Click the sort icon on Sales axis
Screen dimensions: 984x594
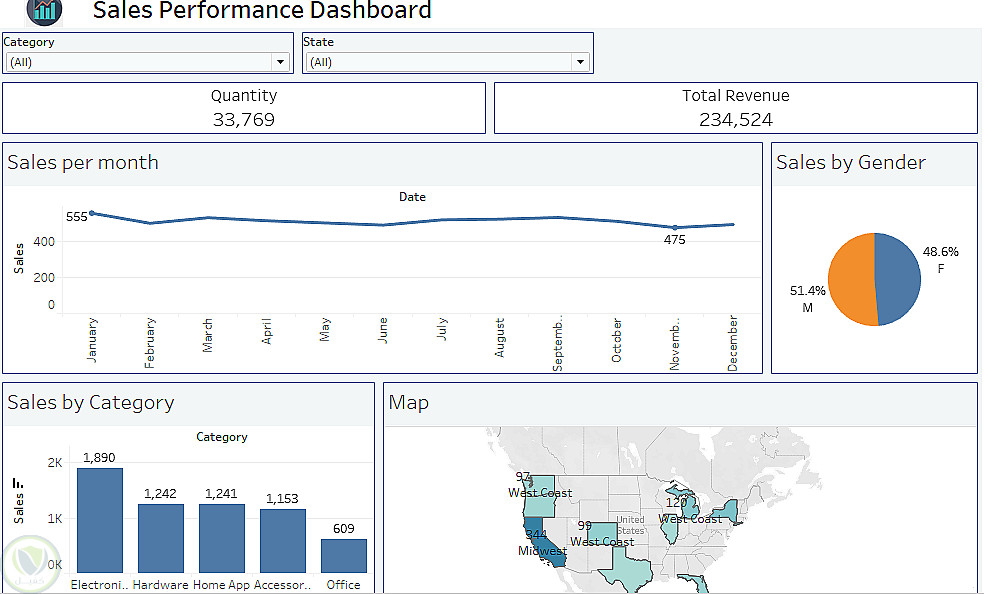(18, 484)
